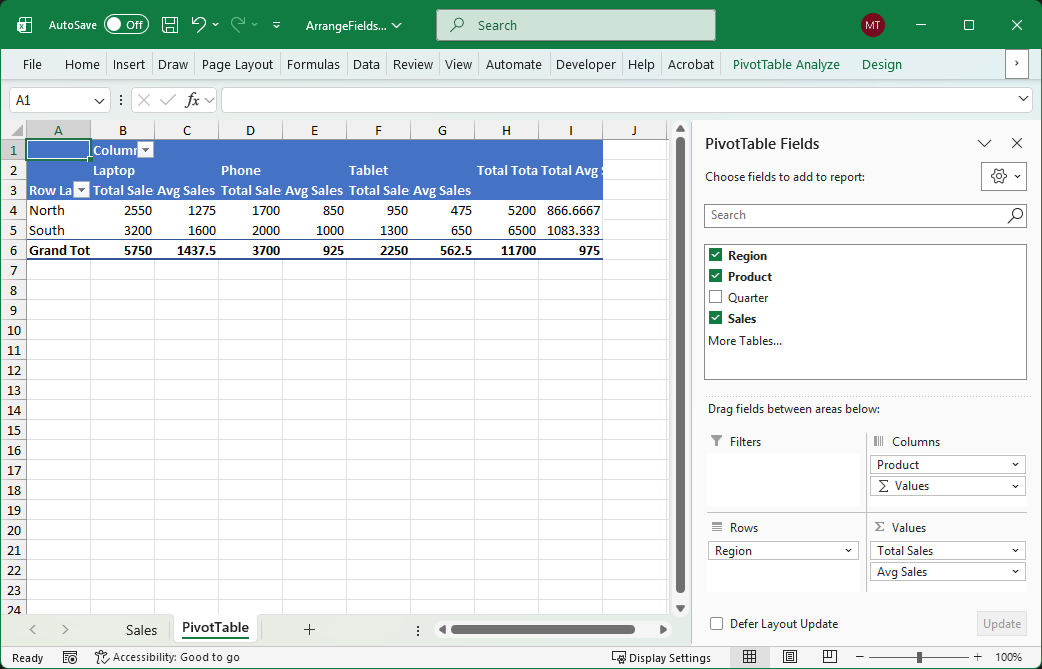Open the PivotTable Analyze tab

click(x=786, y=64)
